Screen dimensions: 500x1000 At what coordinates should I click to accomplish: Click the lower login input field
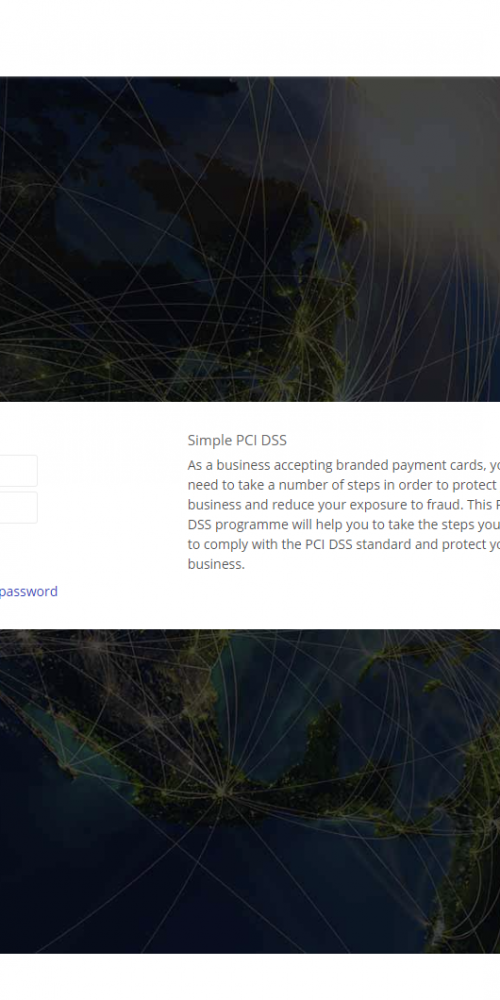pos(18,508)
